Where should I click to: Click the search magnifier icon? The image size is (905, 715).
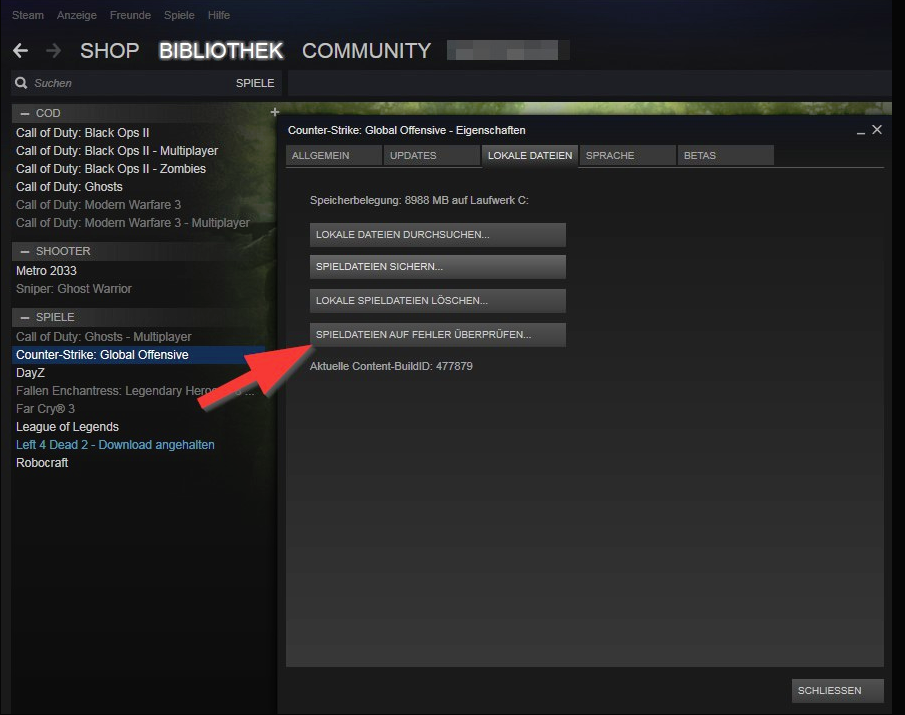[21, 83]
